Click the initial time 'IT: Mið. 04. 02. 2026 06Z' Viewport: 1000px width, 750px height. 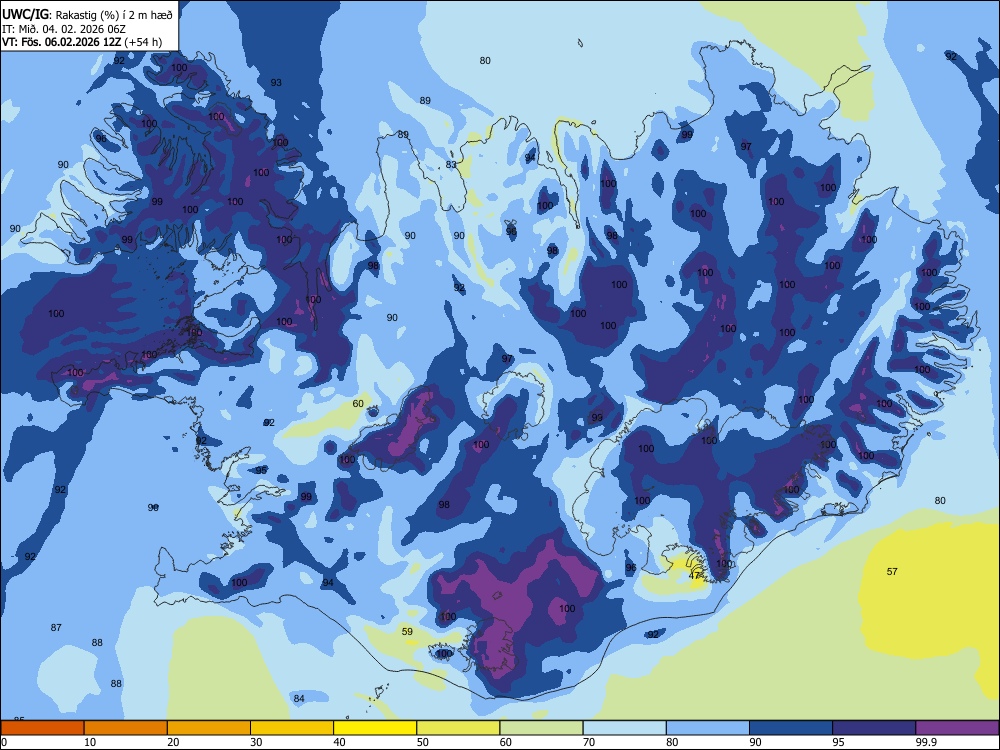coord(64,29)
